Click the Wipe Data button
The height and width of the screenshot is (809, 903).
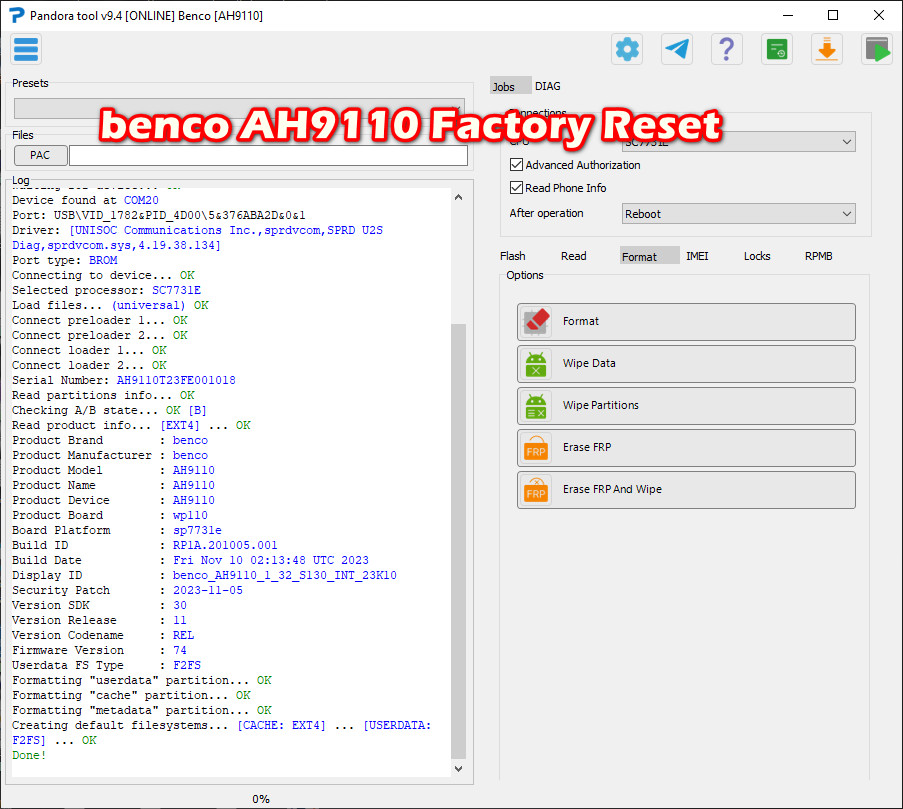[x=686, y=364]
